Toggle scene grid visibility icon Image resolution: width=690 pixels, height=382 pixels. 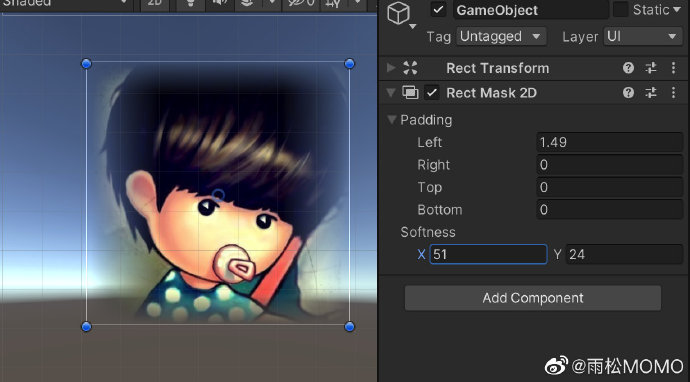pos(334,4)
